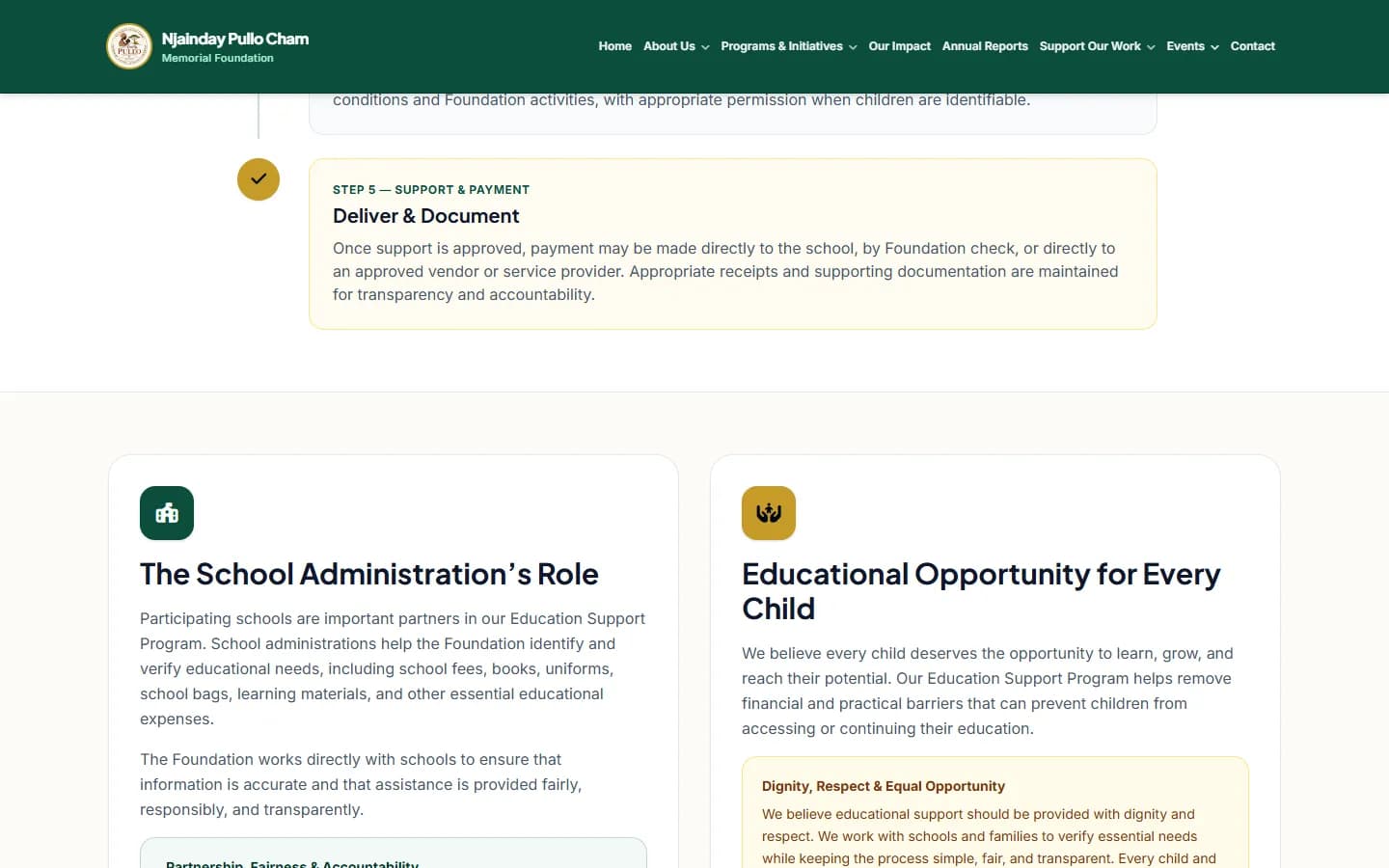Click The School Administration's Role heading

point(368,574)
